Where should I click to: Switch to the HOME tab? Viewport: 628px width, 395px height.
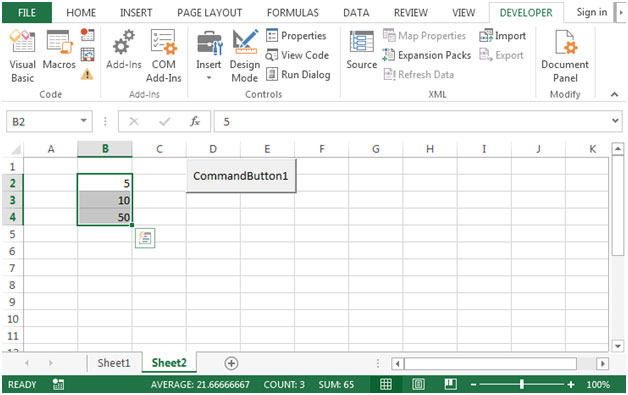(81, 13)
